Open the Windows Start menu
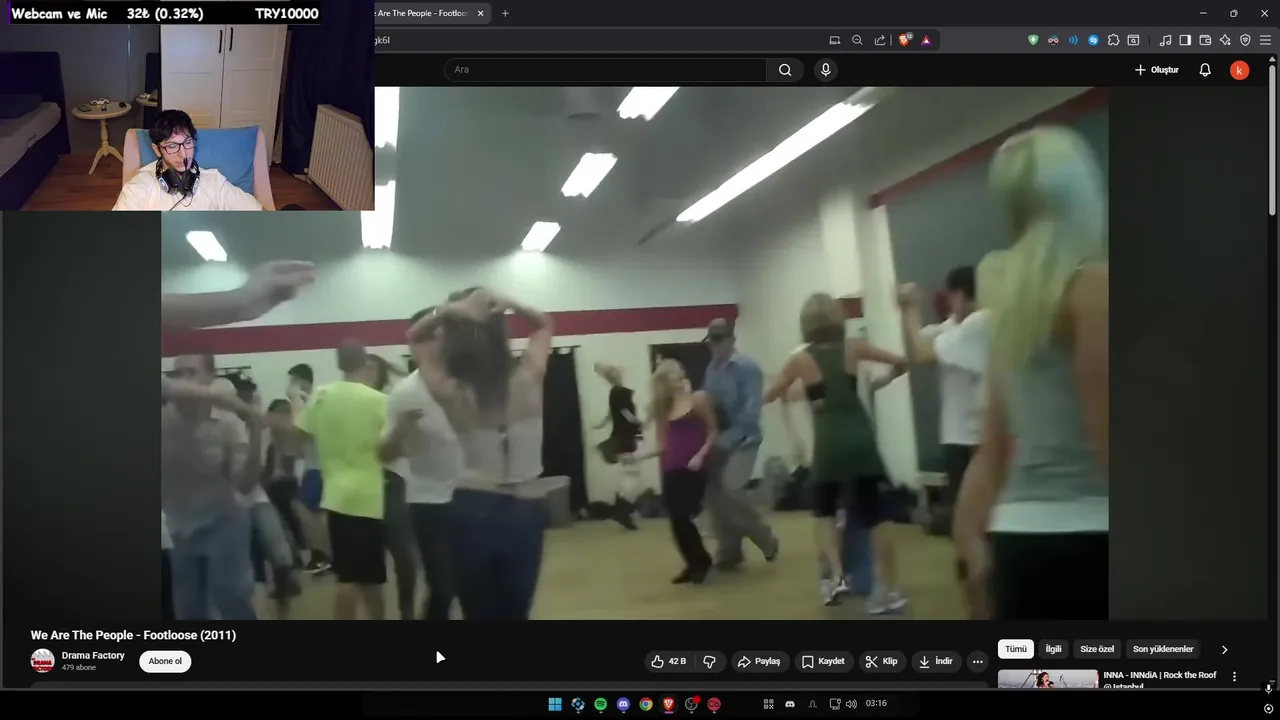This screenshot has width=1280, height=720. click(x=555, y=704)
